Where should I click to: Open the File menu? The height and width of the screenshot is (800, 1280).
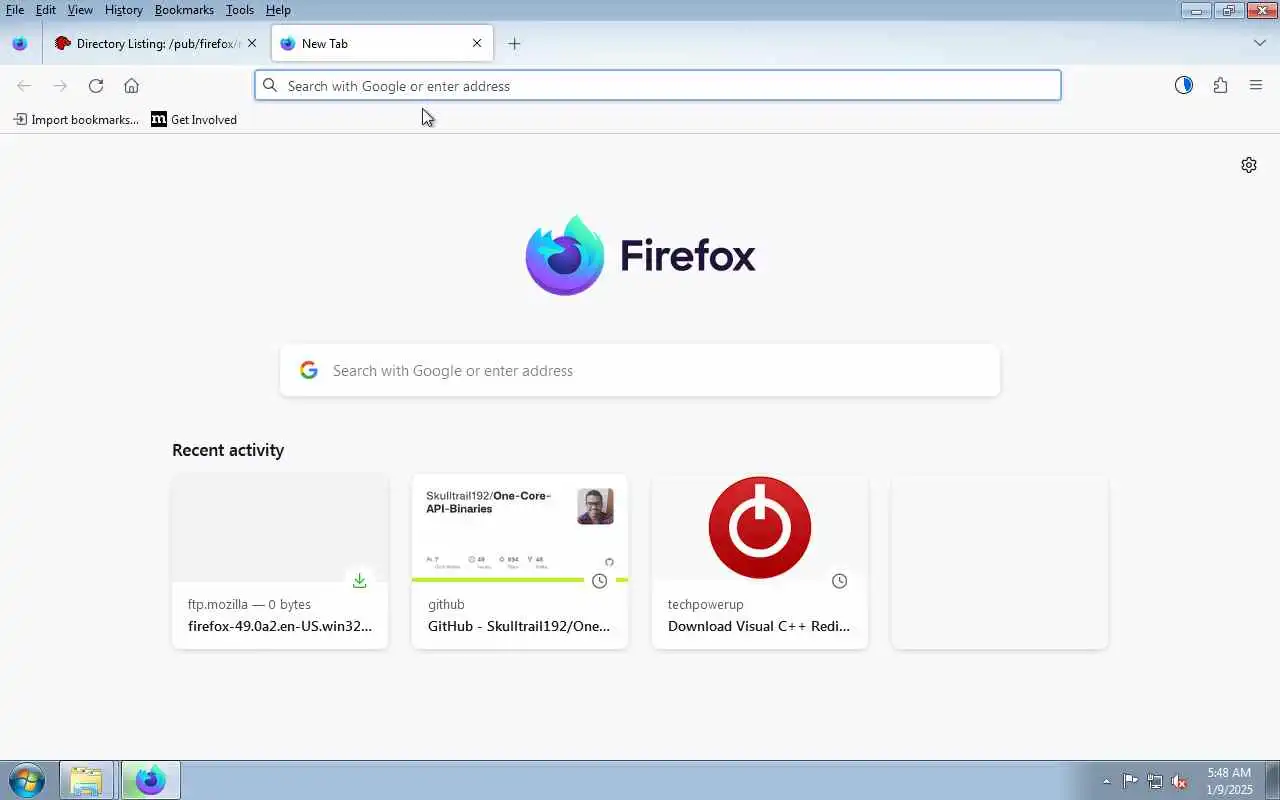[x=15, y=10]
